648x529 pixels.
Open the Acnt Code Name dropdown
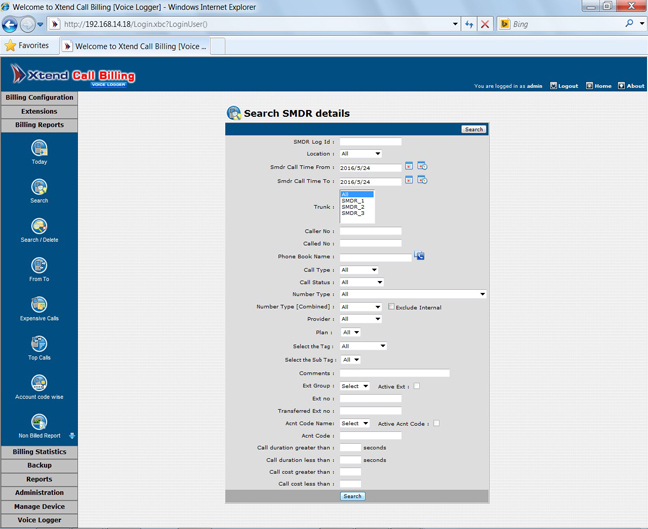point(355,424)
